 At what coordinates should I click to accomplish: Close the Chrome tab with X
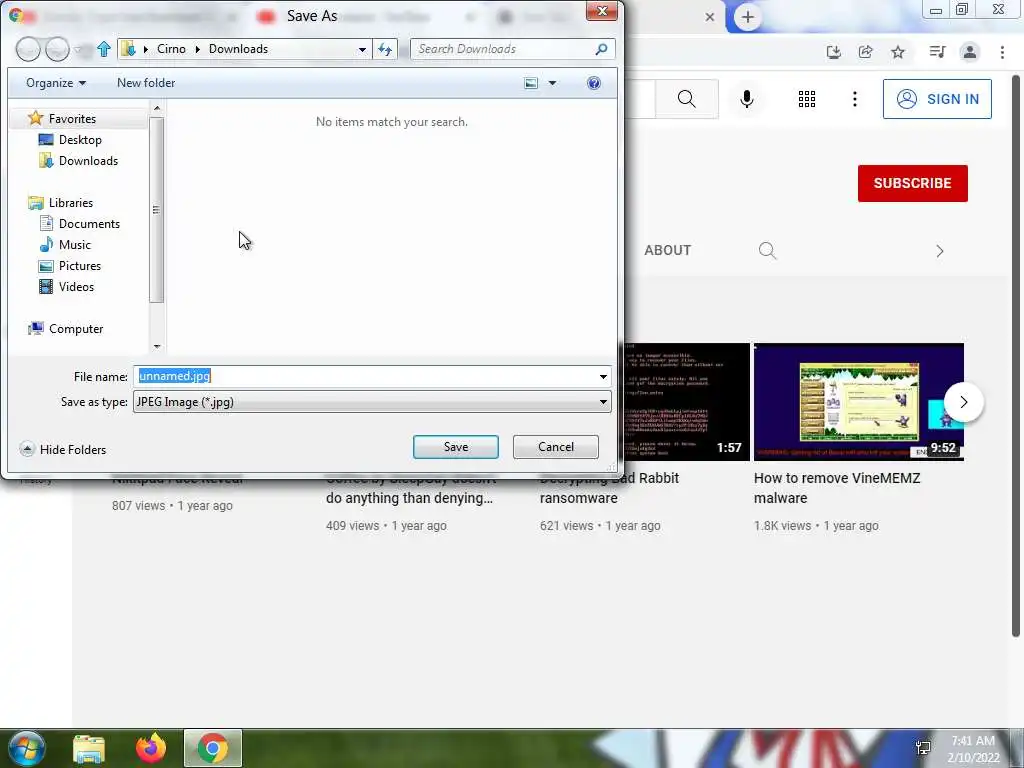coord(709,18)
